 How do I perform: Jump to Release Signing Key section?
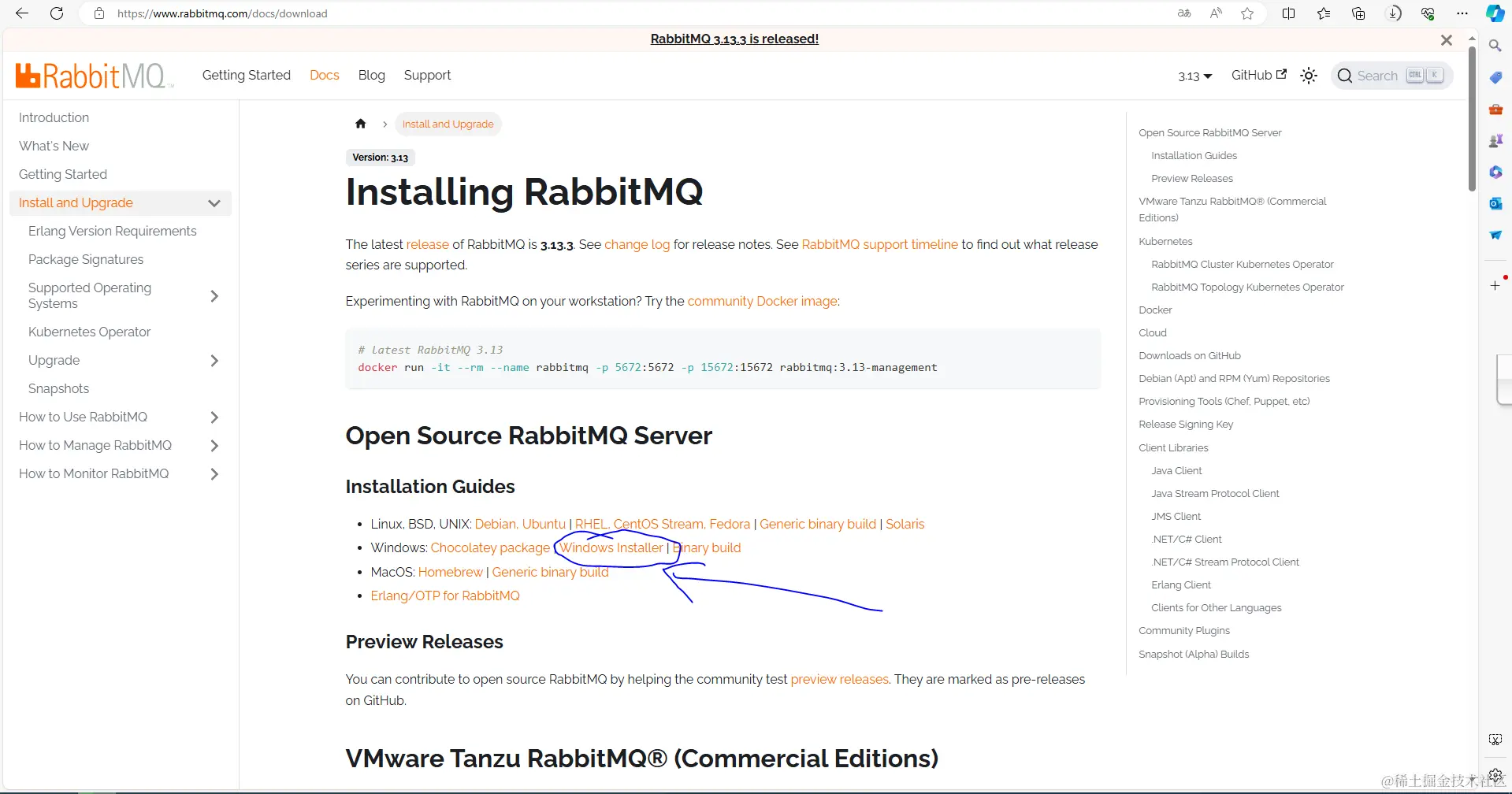pos(1186,424)
